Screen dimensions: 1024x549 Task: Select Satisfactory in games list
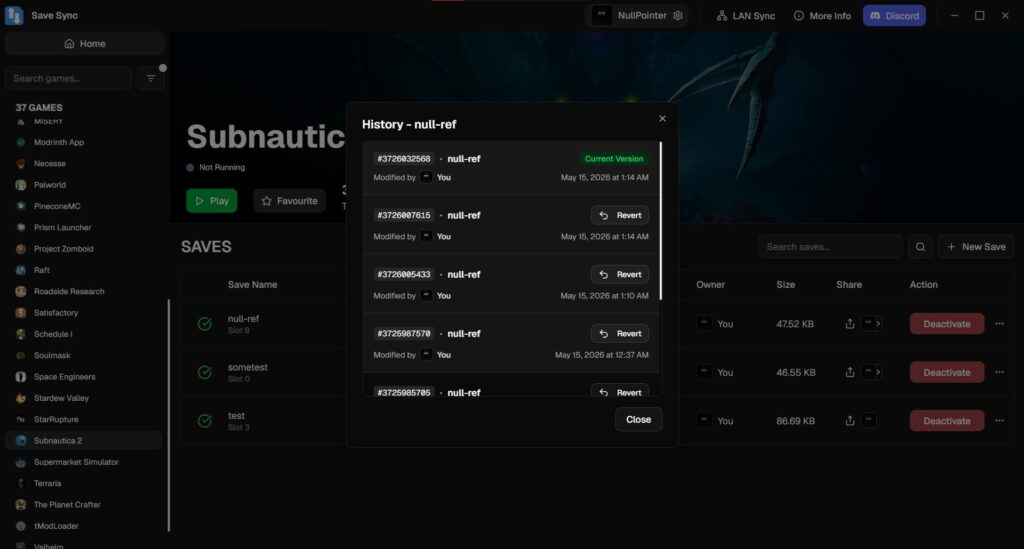[84, 313]
